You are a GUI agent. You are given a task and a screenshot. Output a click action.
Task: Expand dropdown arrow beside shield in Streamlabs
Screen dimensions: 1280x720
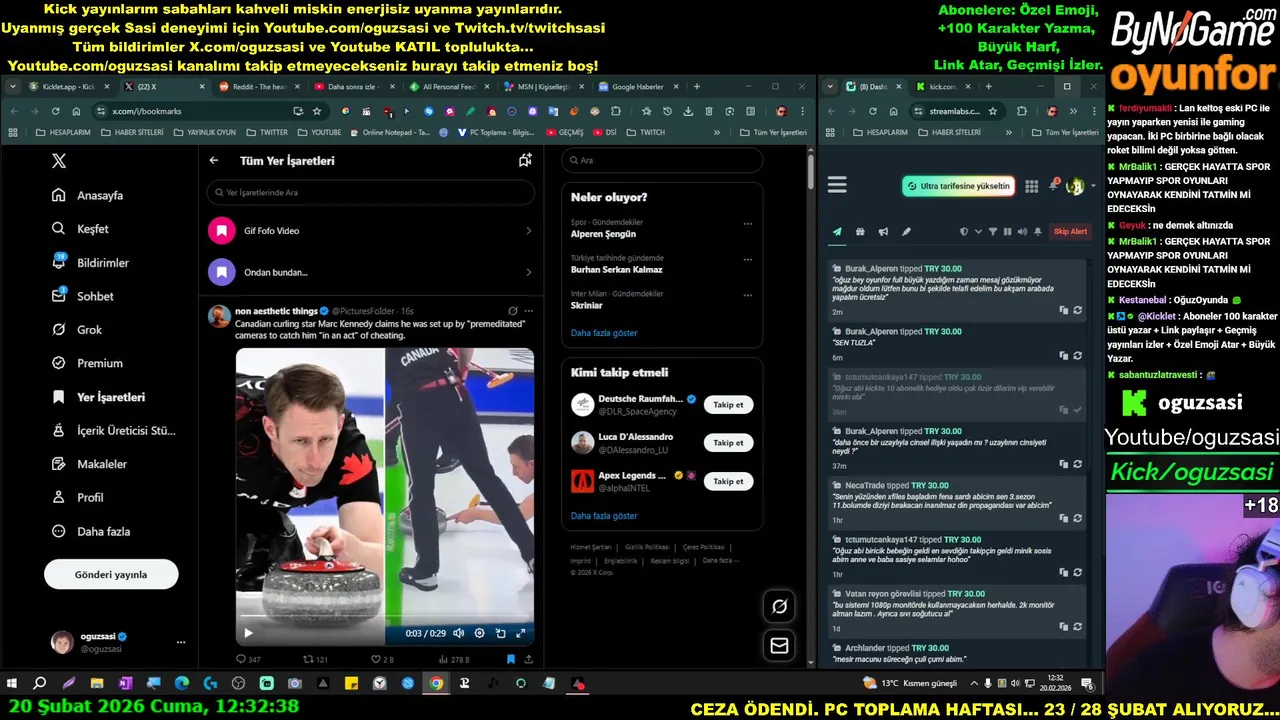point(978,232)
